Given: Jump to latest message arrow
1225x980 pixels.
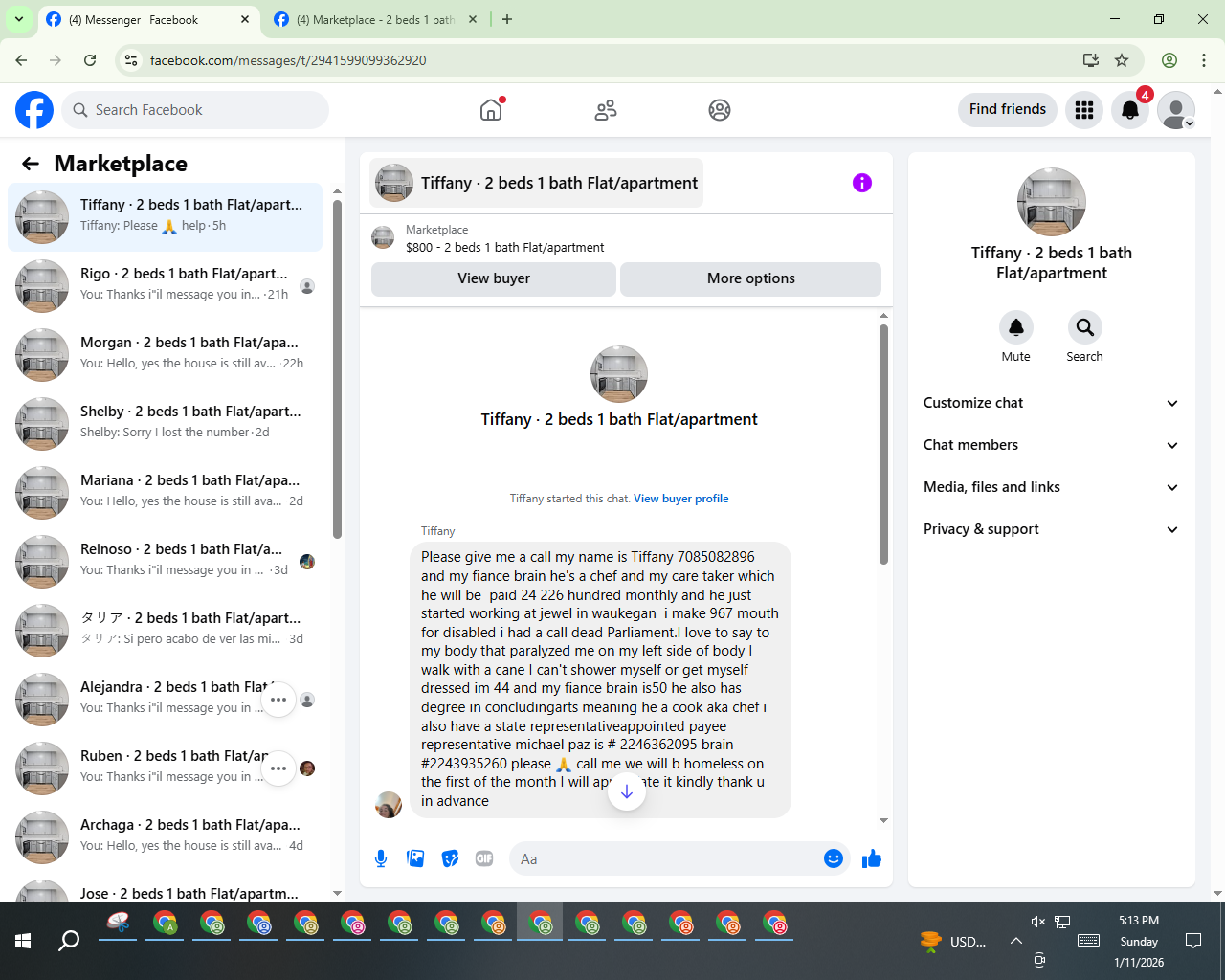Looking at the screenshot, I should pyautogui.click(x=627, y=791).
